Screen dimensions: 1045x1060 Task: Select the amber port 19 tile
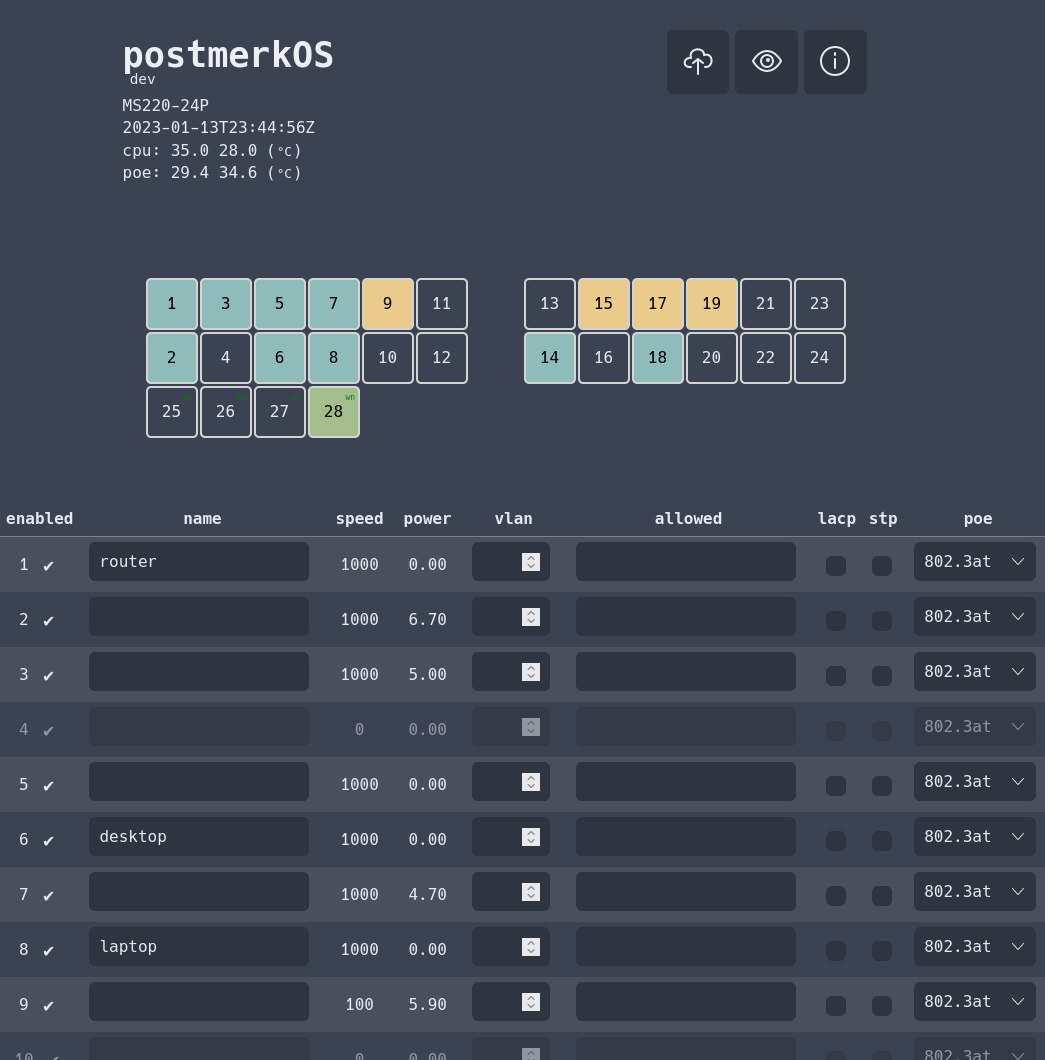pyautogui.click(x=712, y=304)
